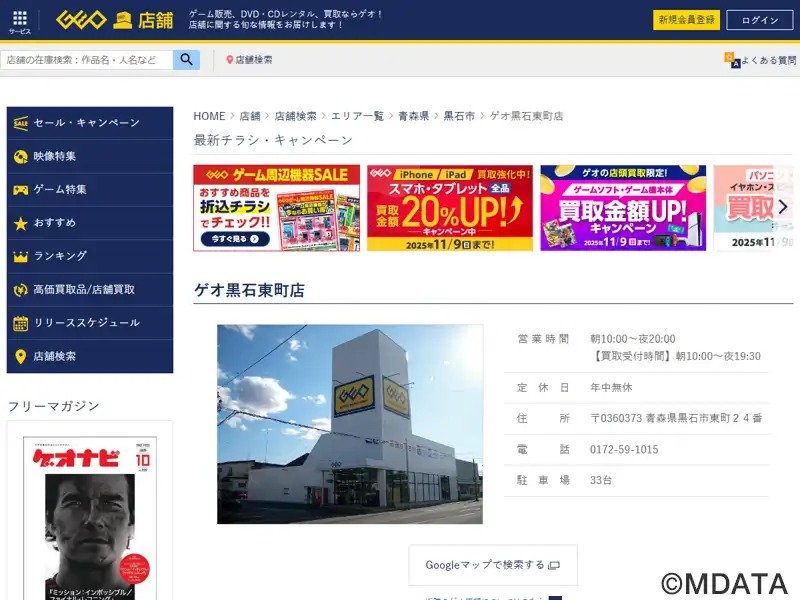Screen dimensions: 800x600
Task: Open the partially visible パソコン・イヤホン 買取 banner
Action: point(754,208)
